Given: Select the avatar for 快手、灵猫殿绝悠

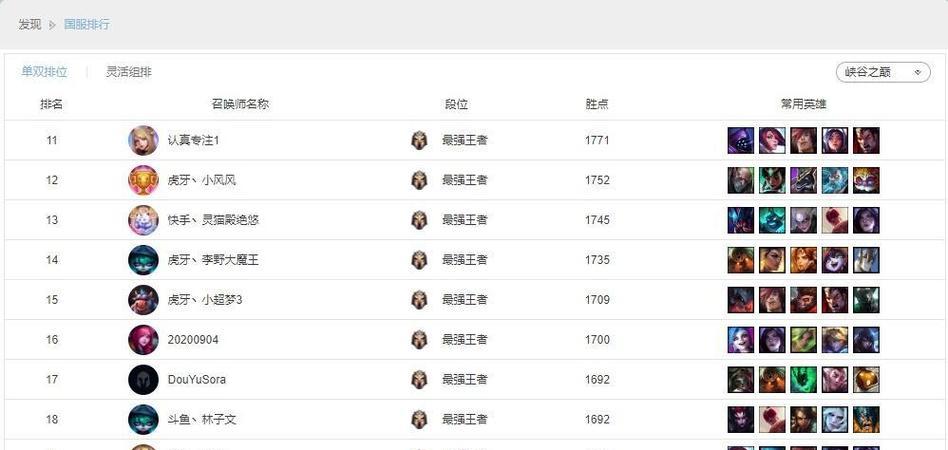Looking at the screenshot, I should coord(143,220).
